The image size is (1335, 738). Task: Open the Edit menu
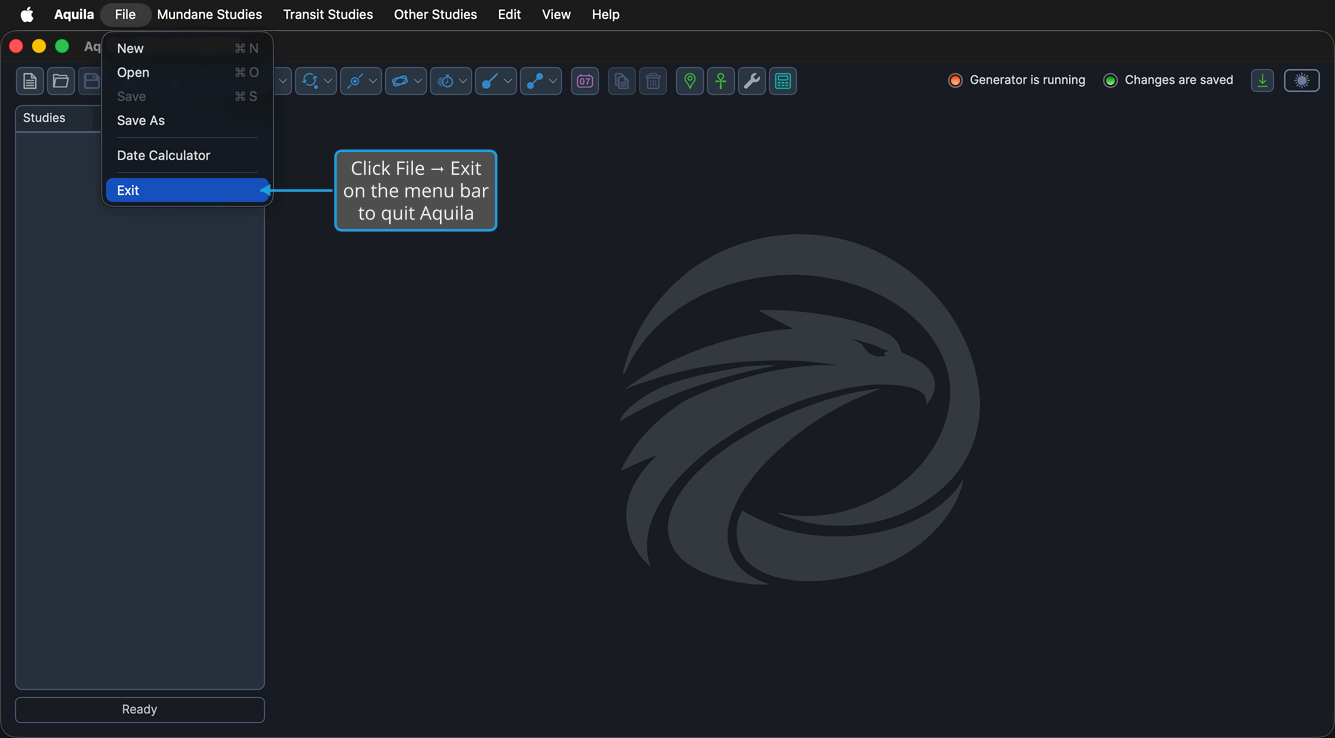point(509,14)
